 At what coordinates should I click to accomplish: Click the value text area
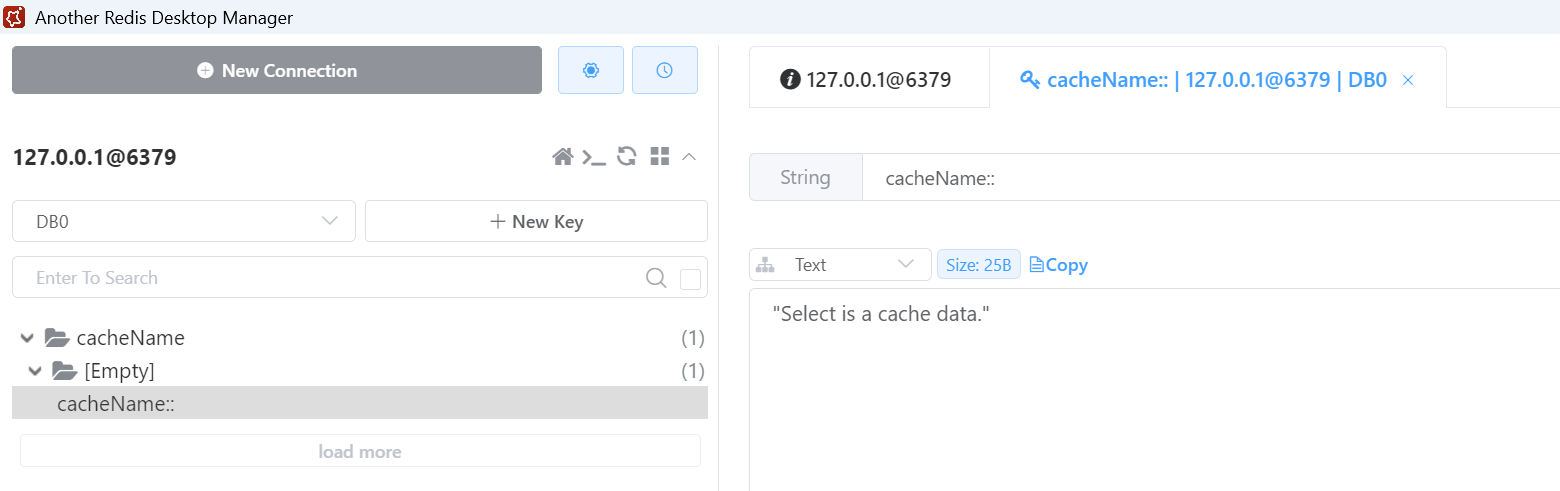pyautogui.click(x=1154, y=389)
